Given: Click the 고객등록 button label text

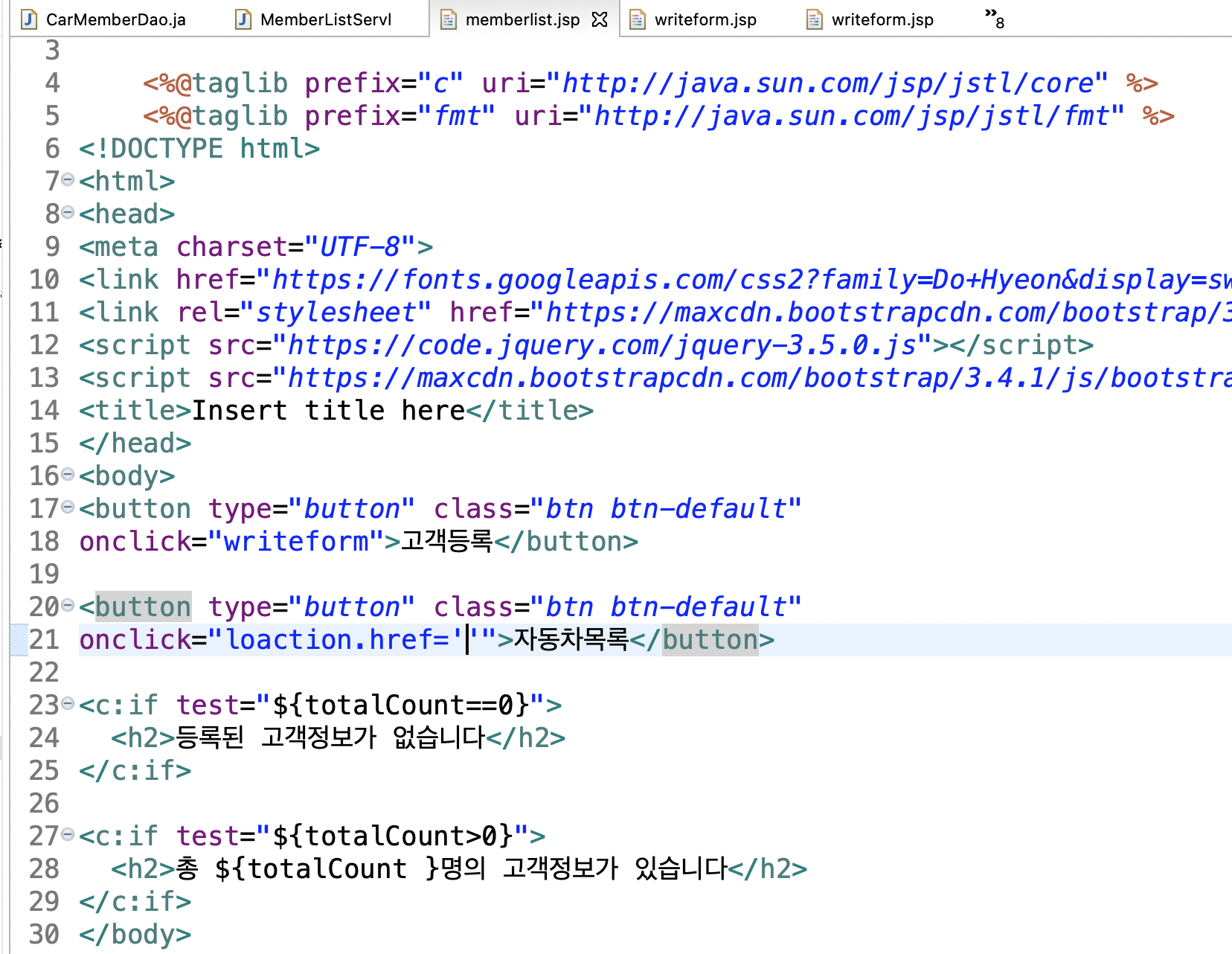Looking at the screenshot, I should [x=447, y=541].
